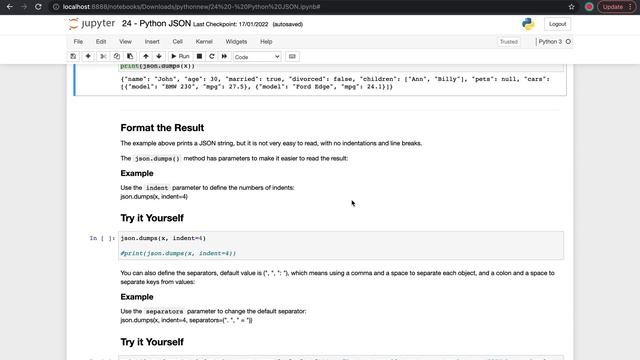Image resolution: width=640 pixels, height=360 pixels.
Task: Click the browser address bar URL
Action: coord(191,7)
